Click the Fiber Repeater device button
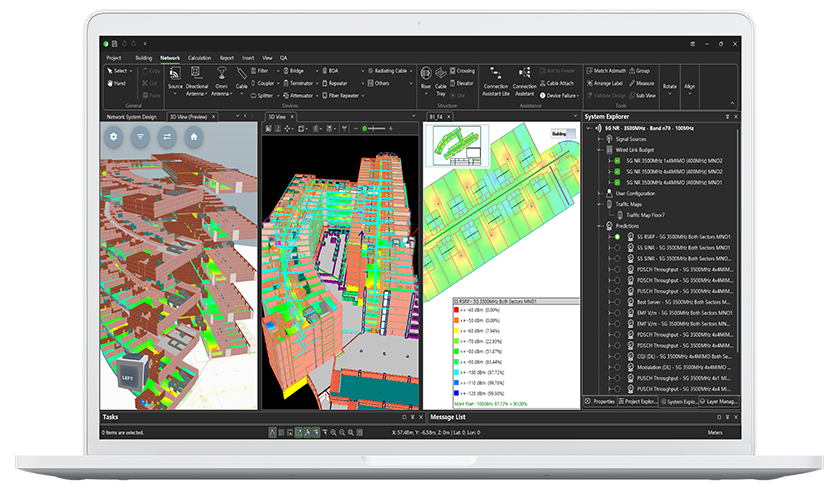This screenshot has width=838, height=489. pos(340,96)
